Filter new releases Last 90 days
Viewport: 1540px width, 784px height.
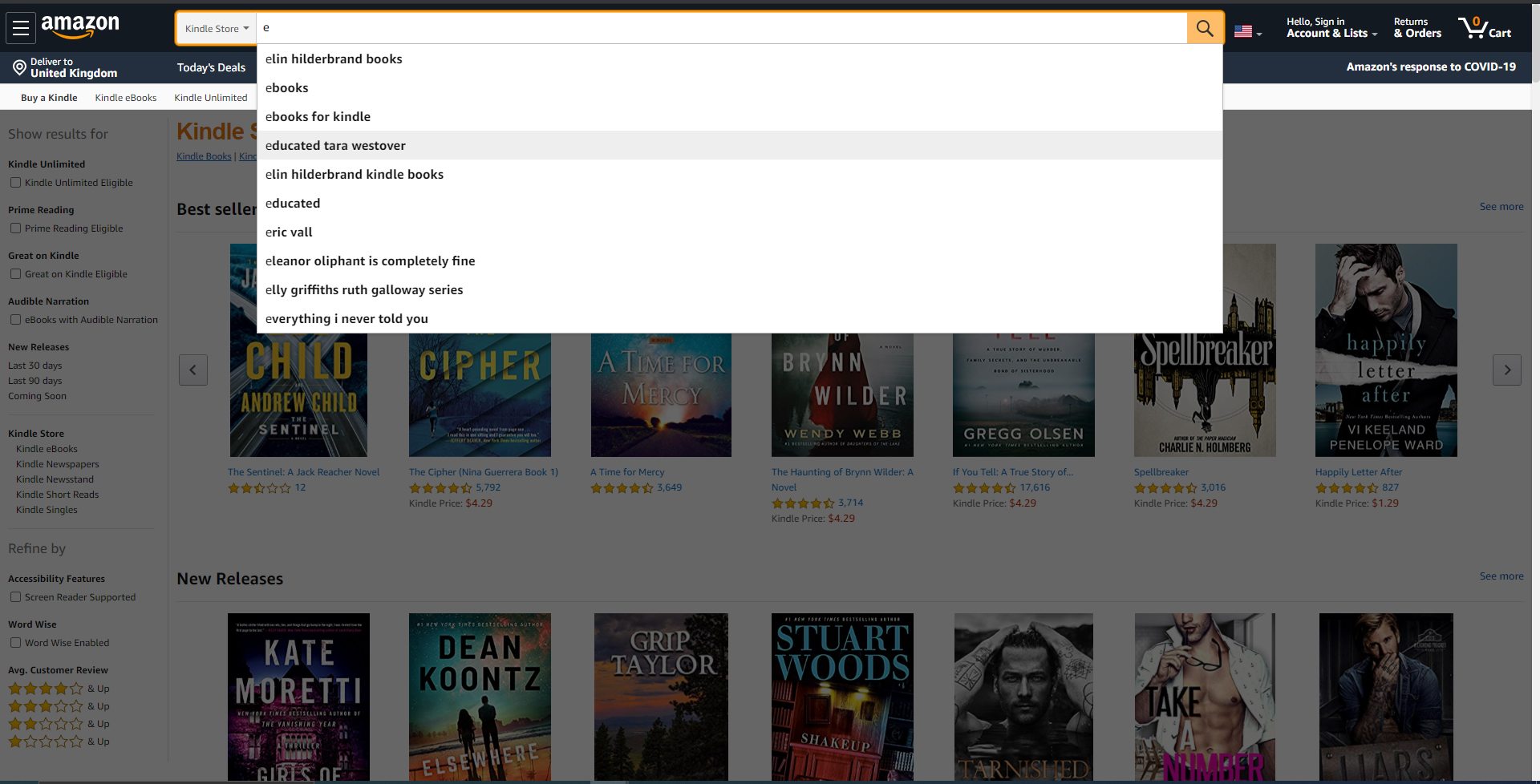(34, 381)
